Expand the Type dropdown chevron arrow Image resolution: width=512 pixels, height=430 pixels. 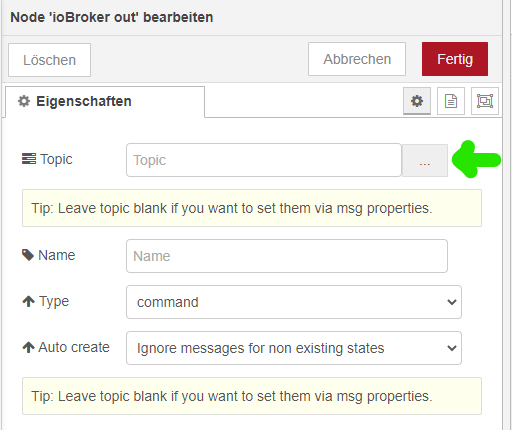452,302
